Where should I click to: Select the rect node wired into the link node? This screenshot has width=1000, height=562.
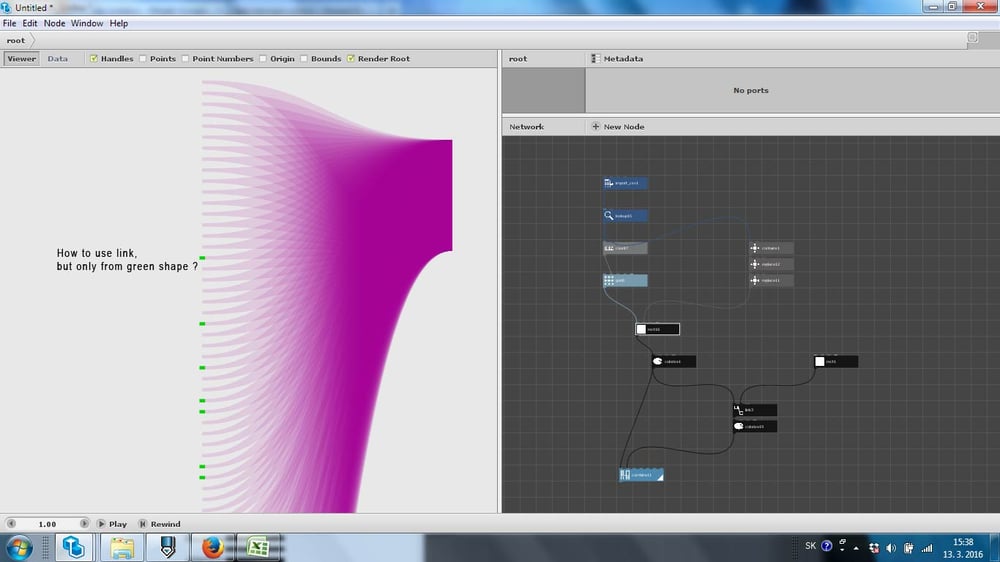click(x=835, y=362)
